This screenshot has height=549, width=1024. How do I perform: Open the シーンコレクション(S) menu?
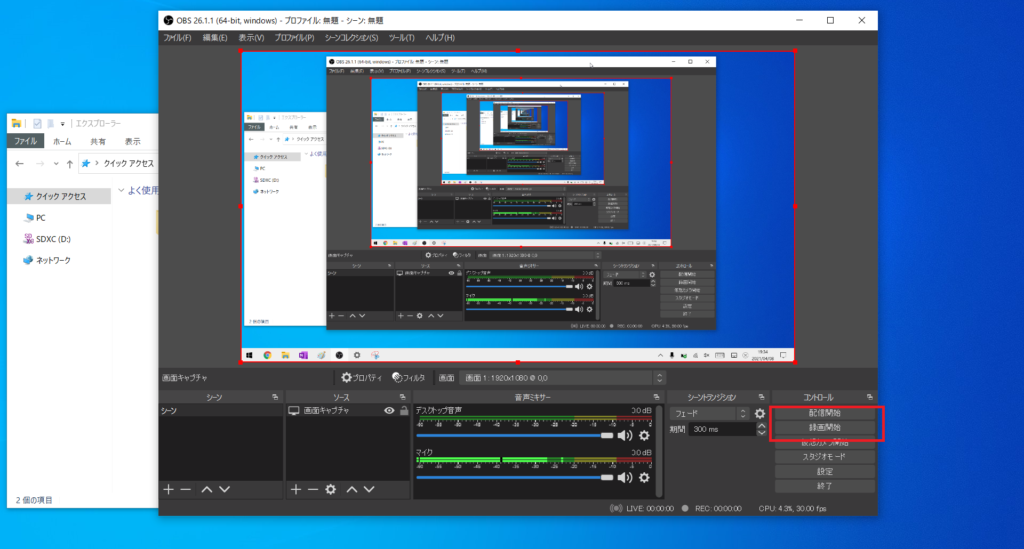coord(351,38)
